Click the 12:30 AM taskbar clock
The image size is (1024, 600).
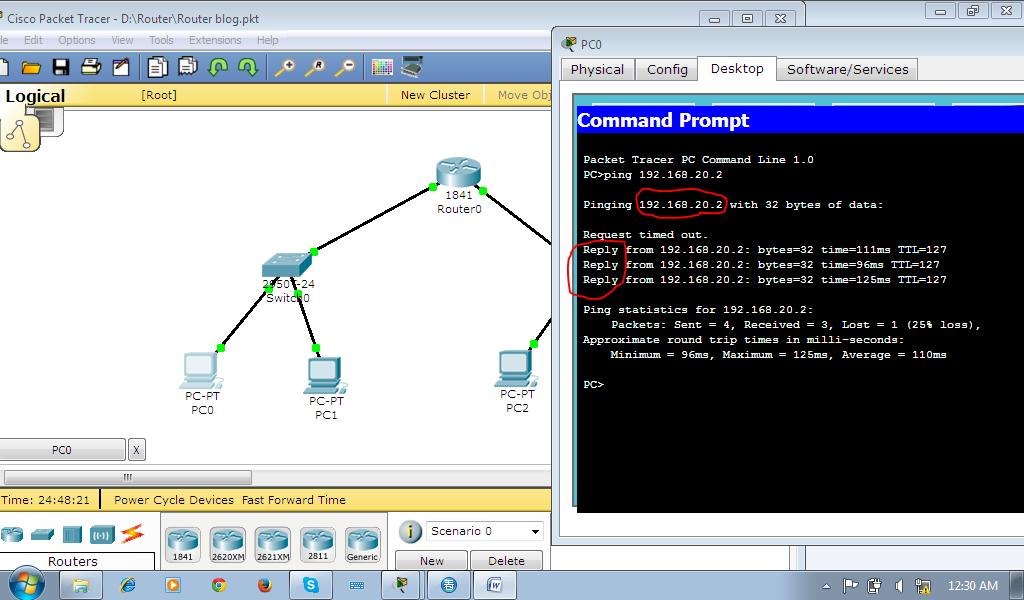(972, 586)
